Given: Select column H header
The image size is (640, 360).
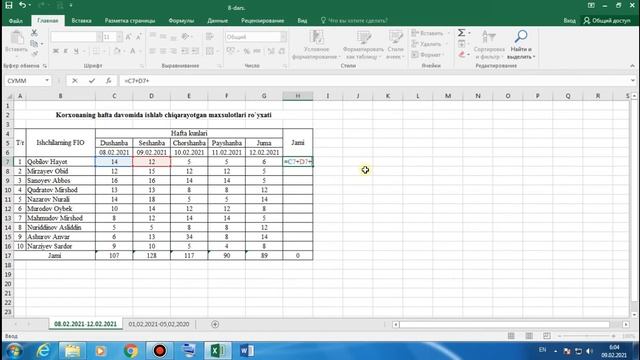Looking at the screenshot, I should coord(298,96).
